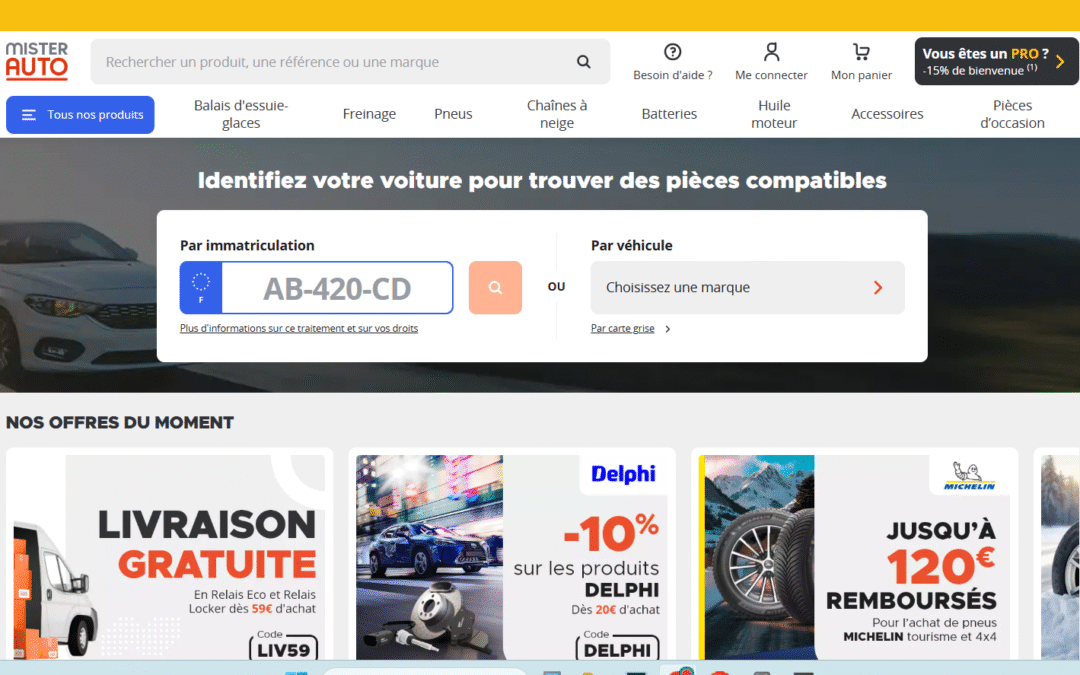Click the hamburger icon in Tous nos produits
This screenshot has width=1080, height=675.
pos(28,115)
